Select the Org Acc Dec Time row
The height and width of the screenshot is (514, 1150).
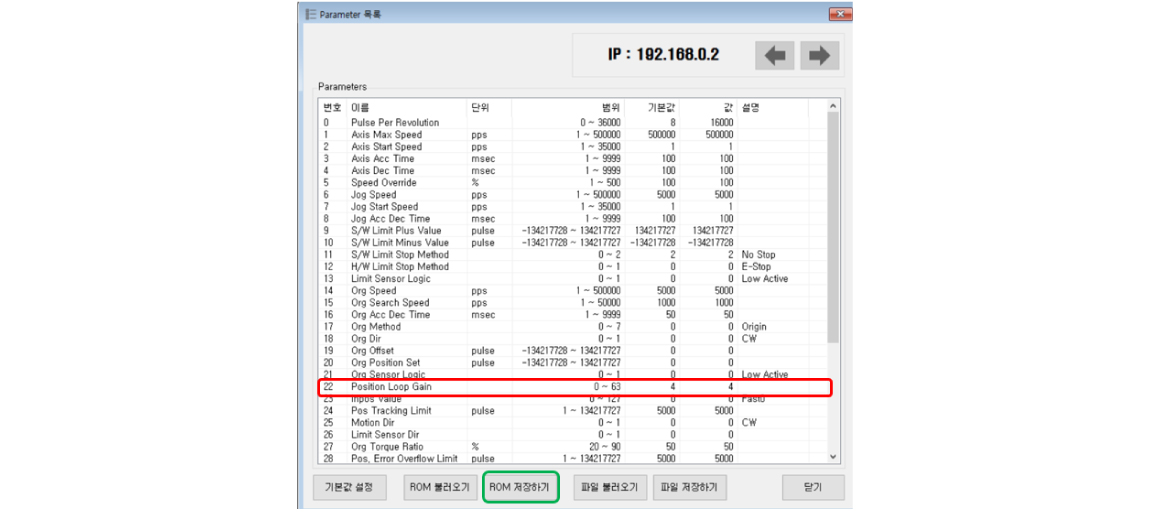572,315
